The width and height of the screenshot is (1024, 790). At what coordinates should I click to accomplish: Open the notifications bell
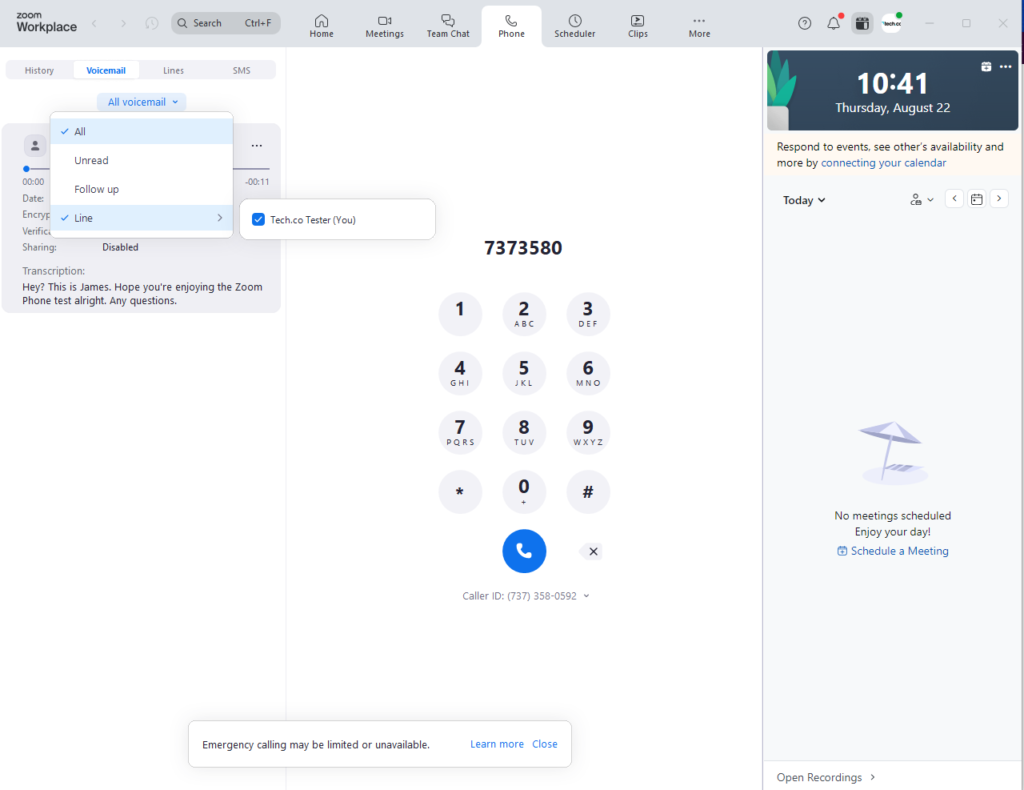pos(833,22)
